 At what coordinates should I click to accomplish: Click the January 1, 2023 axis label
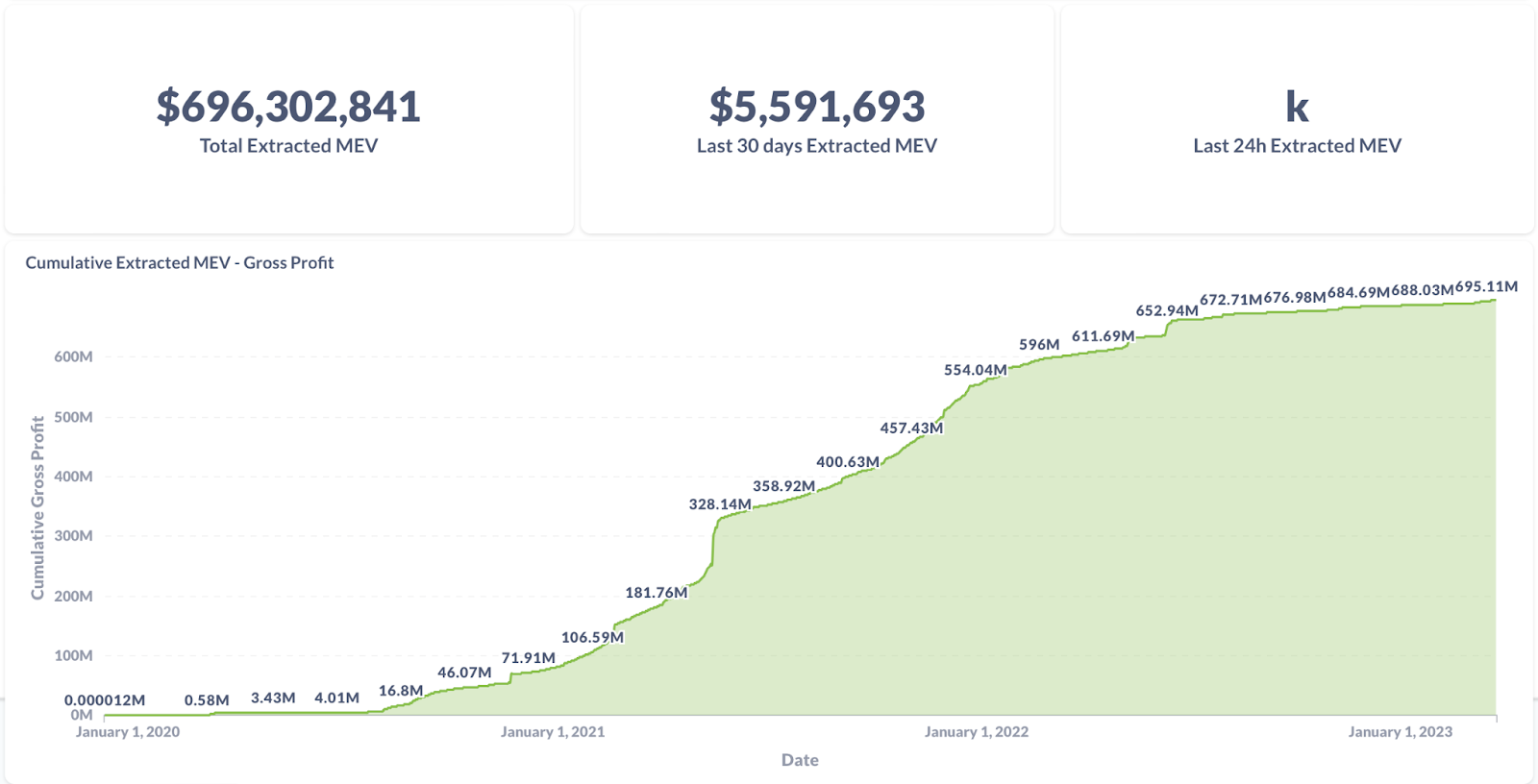1401,732
